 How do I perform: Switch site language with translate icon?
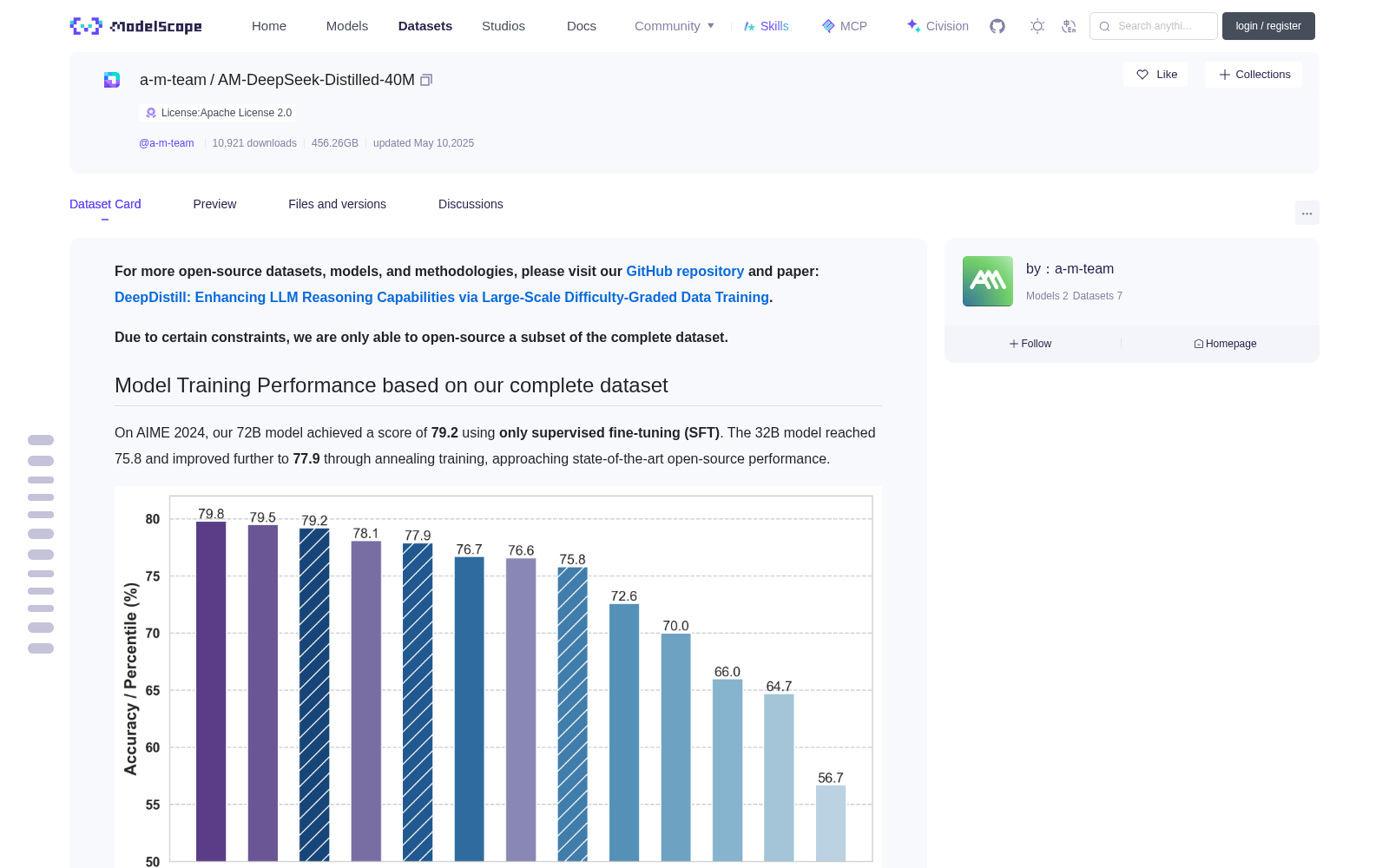(x=1069, y=26)
